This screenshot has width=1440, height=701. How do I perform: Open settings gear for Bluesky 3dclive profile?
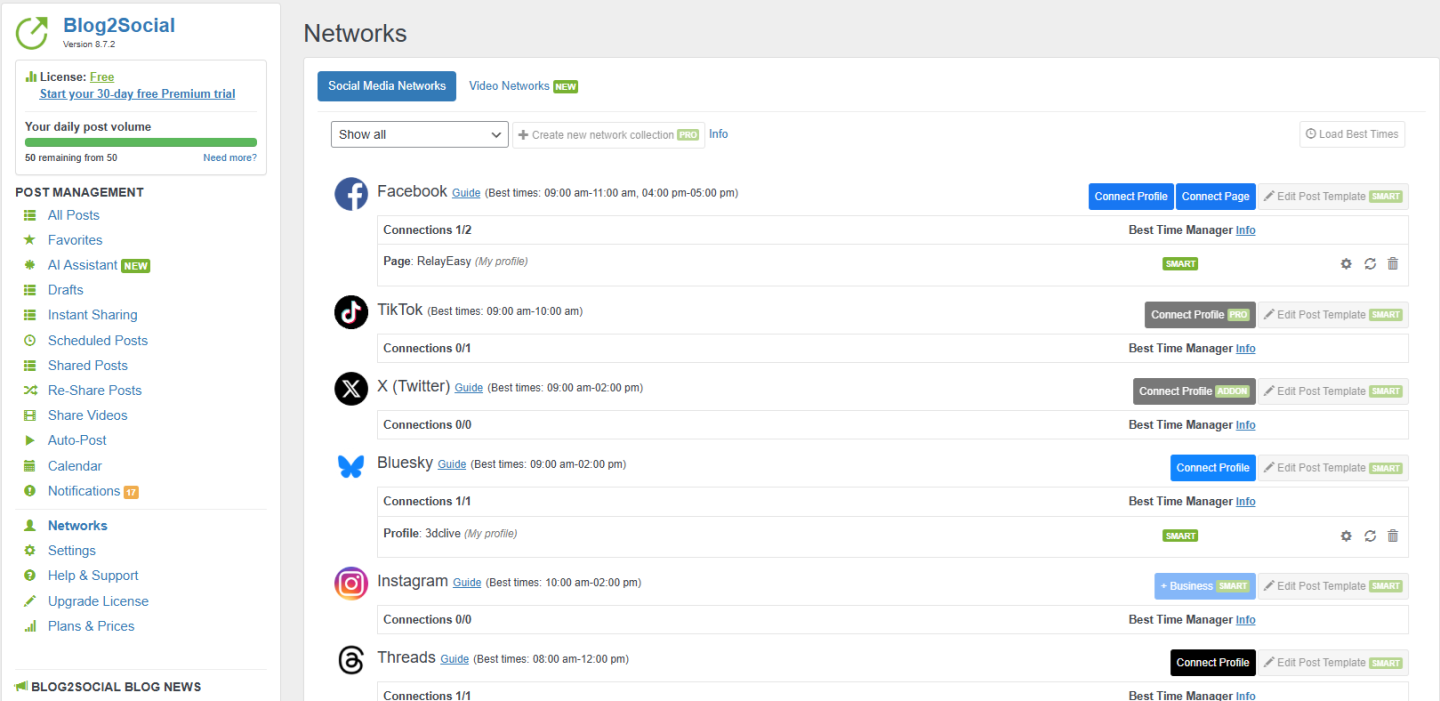(x=1346, y=536)
